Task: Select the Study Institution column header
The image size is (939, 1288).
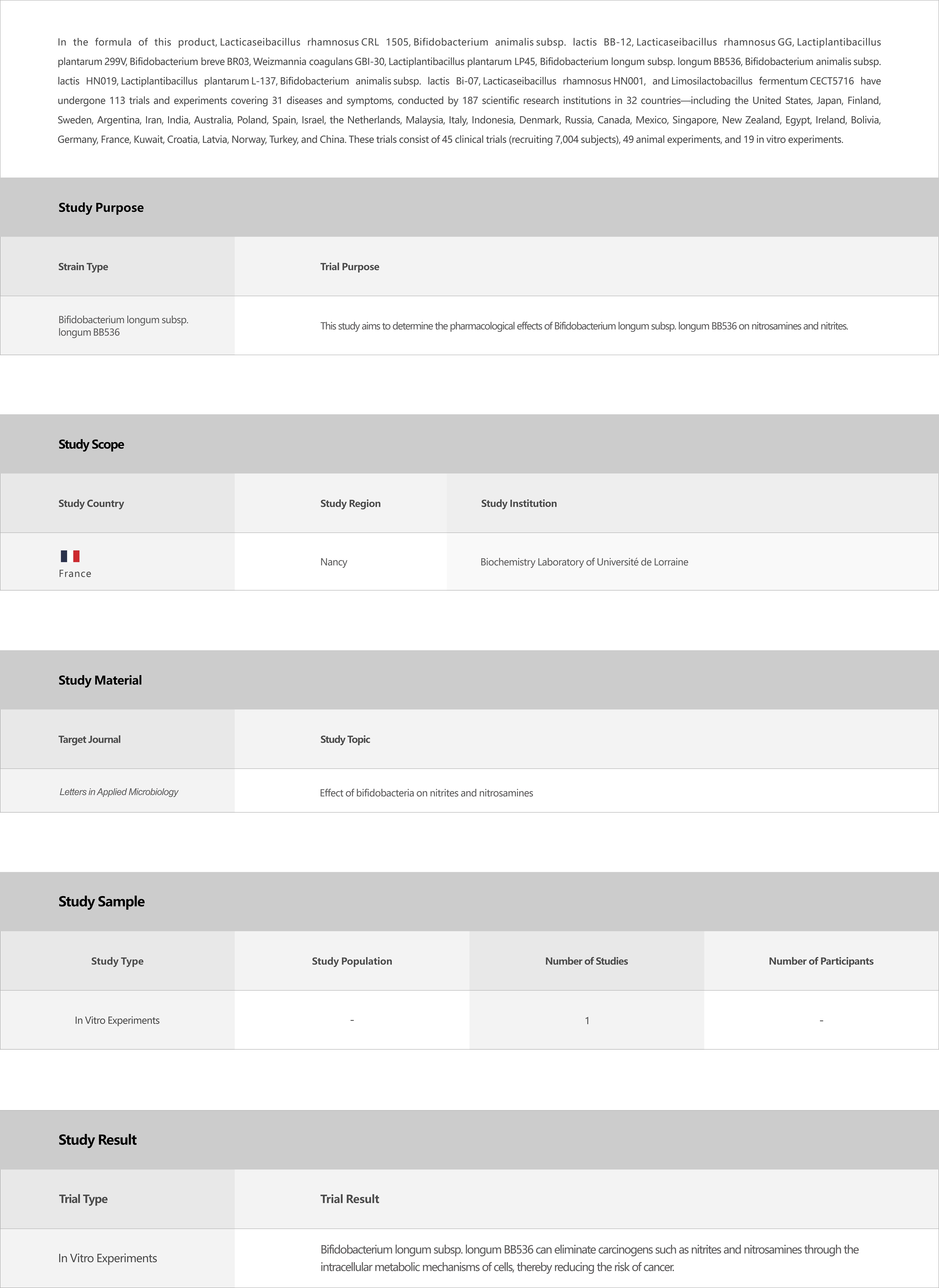Action: [x=518, y=503]
